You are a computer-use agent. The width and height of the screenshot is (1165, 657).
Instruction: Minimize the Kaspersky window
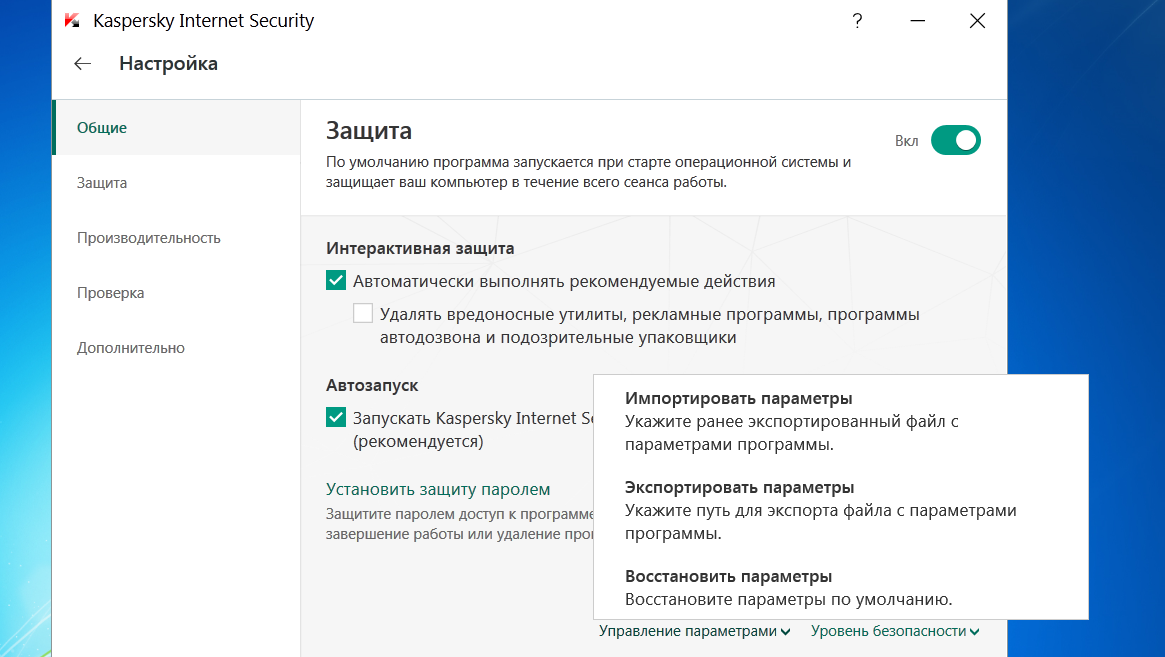(x=917, y=21)
